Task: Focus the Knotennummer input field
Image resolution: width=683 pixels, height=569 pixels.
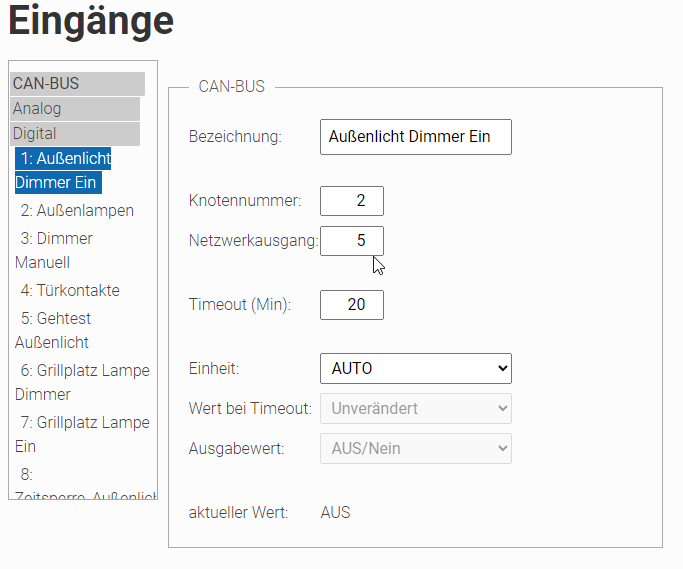Action: (x=351, y=201)
